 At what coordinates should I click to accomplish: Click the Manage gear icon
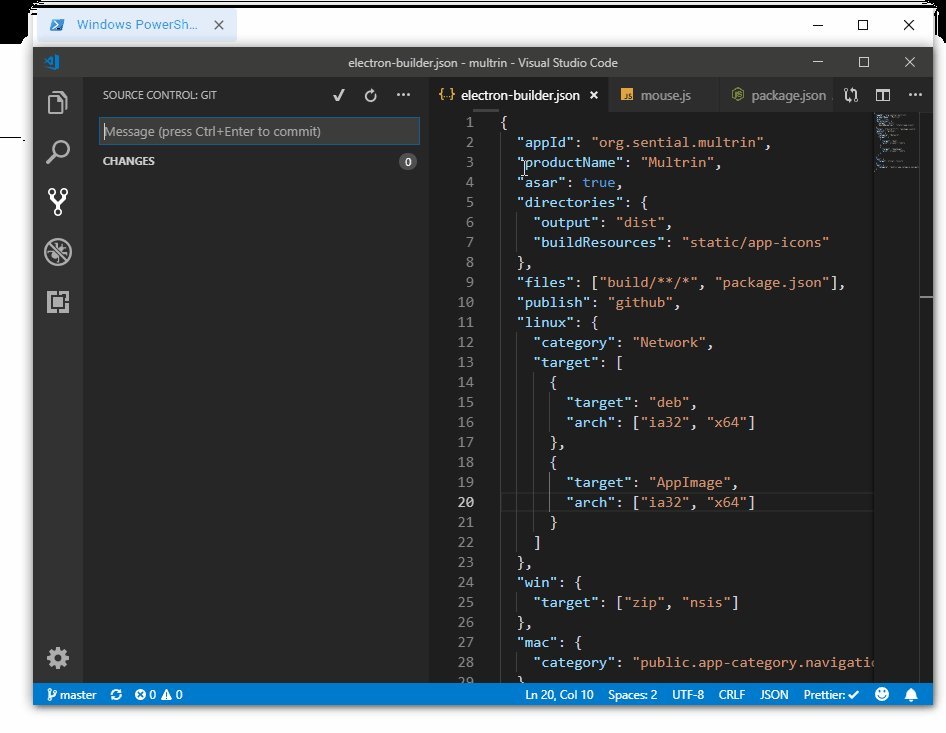point(58,657)
